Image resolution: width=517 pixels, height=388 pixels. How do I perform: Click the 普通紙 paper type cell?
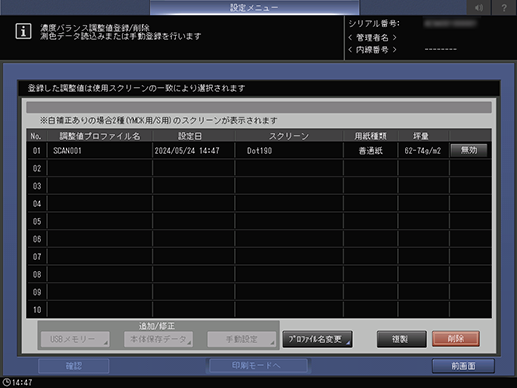[x=371, y=151]
